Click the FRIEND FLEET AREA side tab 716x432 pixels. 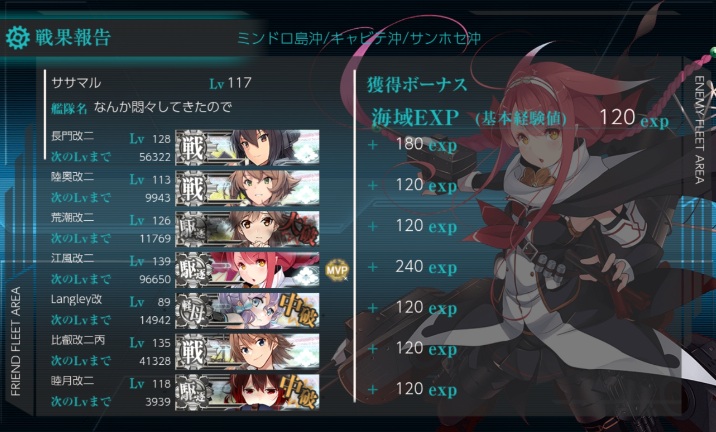pos(16,341)
